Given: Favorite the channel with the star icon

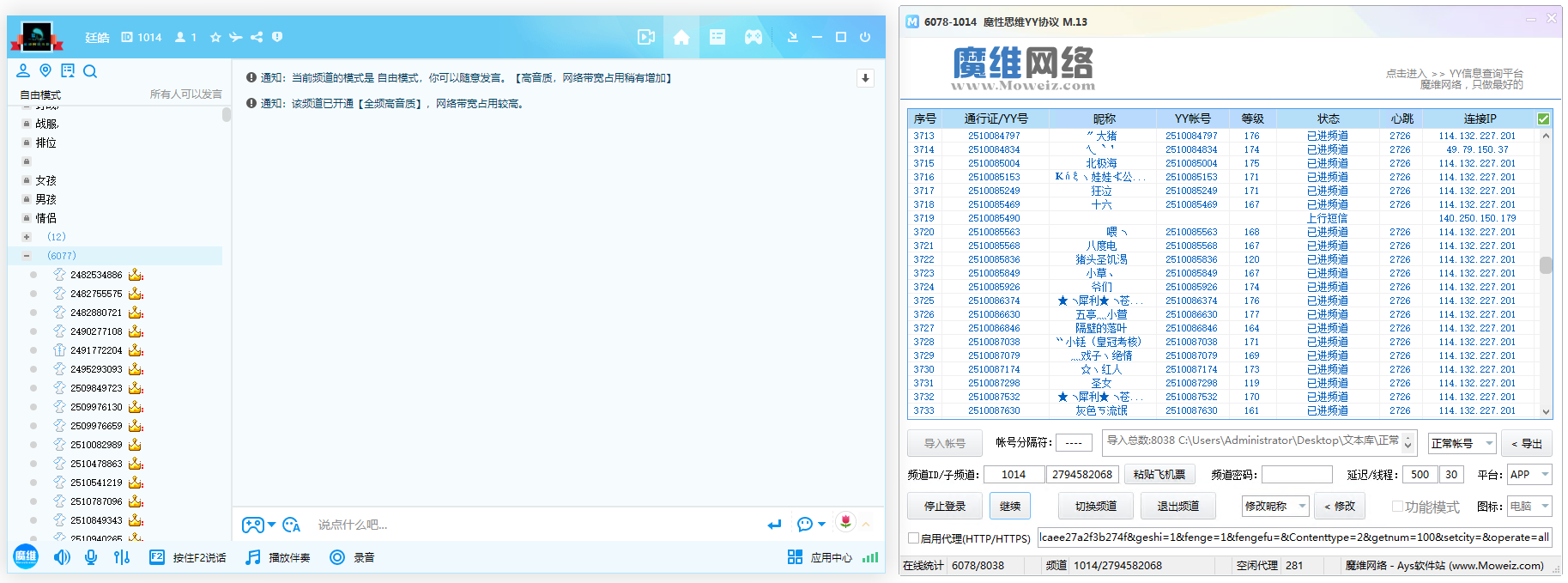Looking at the screenshot, I should pyautogui.click(x=215, y=37).
